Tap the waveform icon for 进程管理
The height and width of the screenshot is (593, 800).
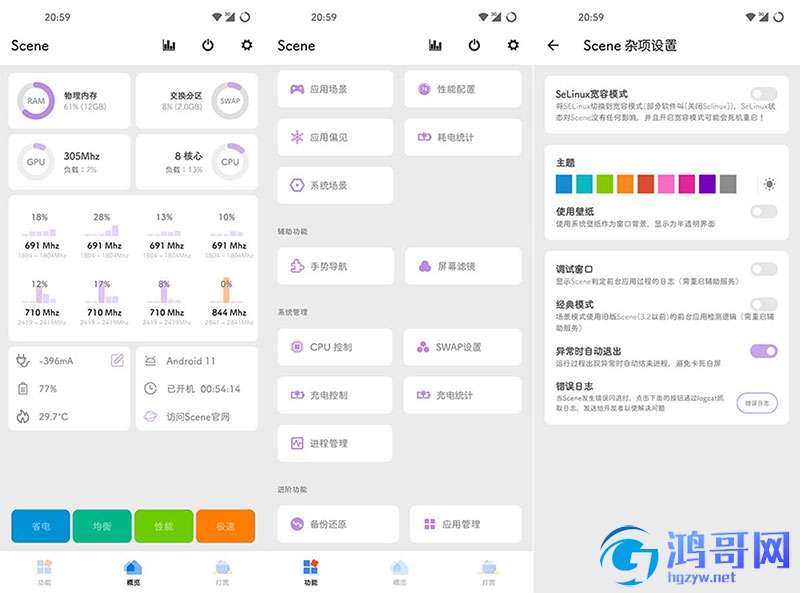(x=297, y=443)
